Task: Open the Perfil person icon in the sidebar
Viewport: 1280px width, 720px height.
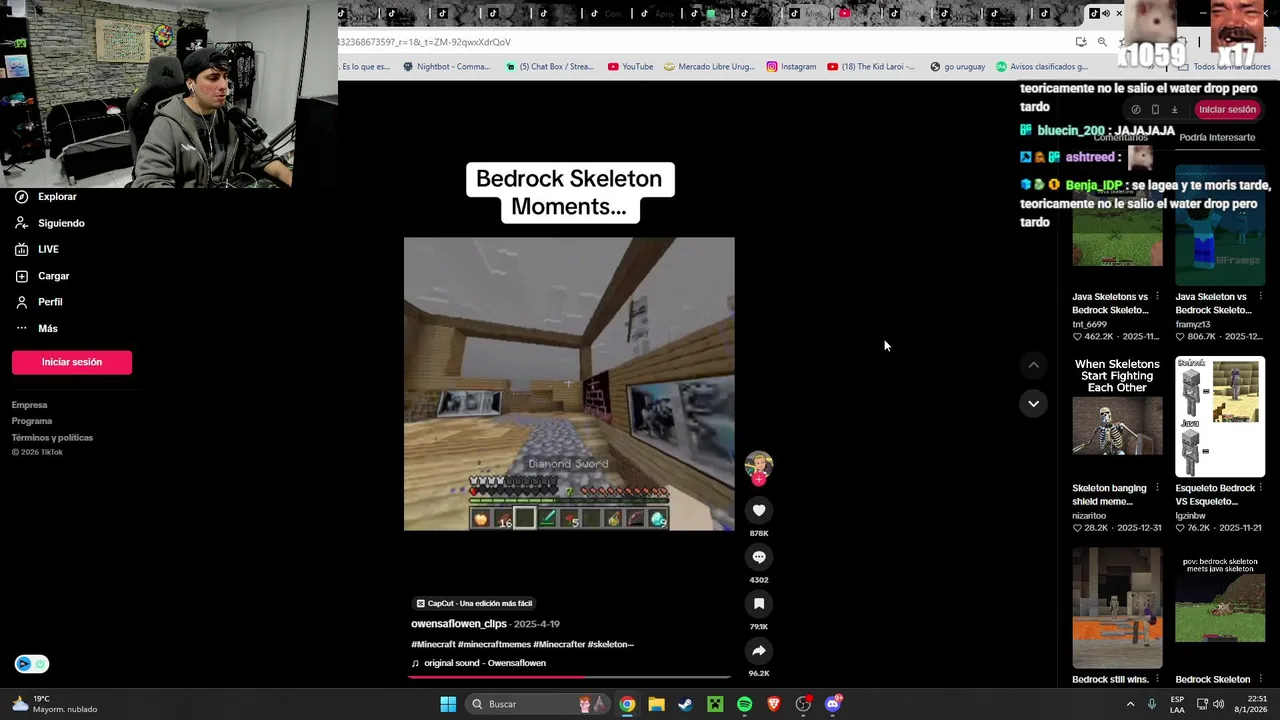Action: click(21, 302)
